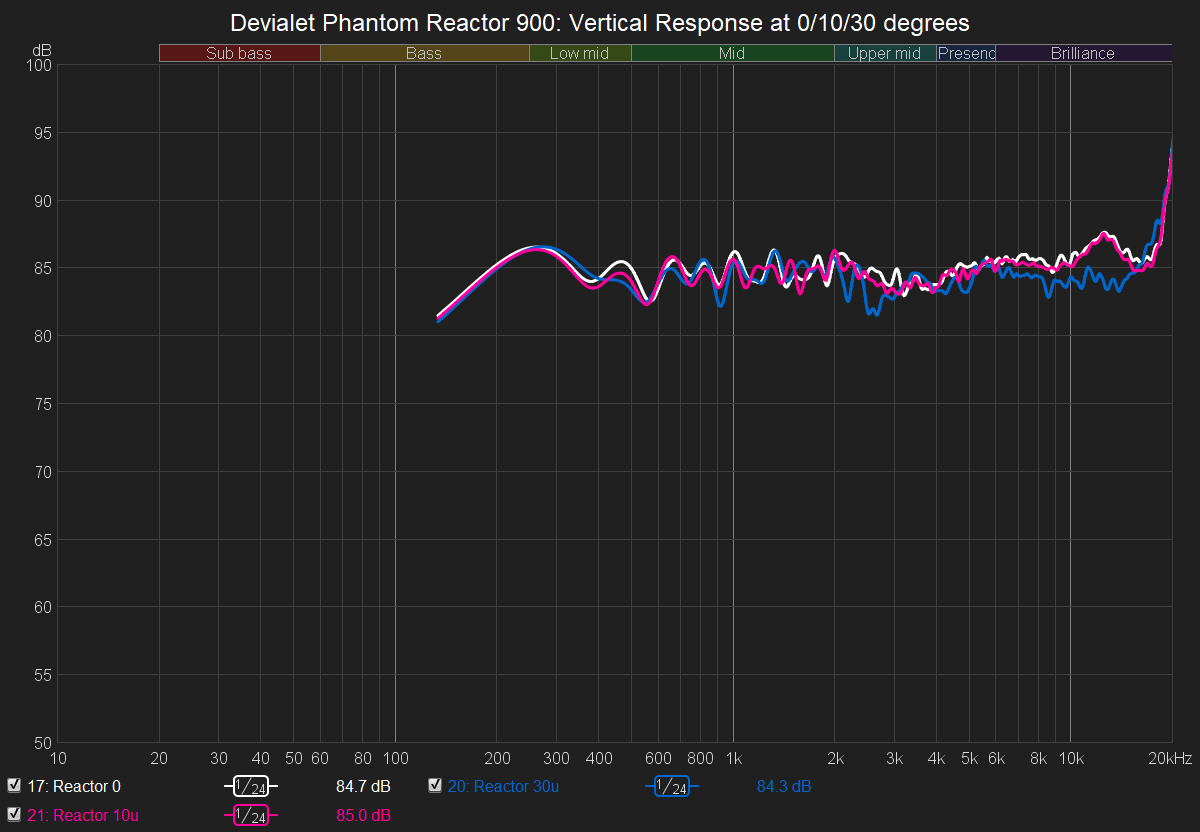
Task: Click the Sub bass frequency band
Action: (239, 54)
